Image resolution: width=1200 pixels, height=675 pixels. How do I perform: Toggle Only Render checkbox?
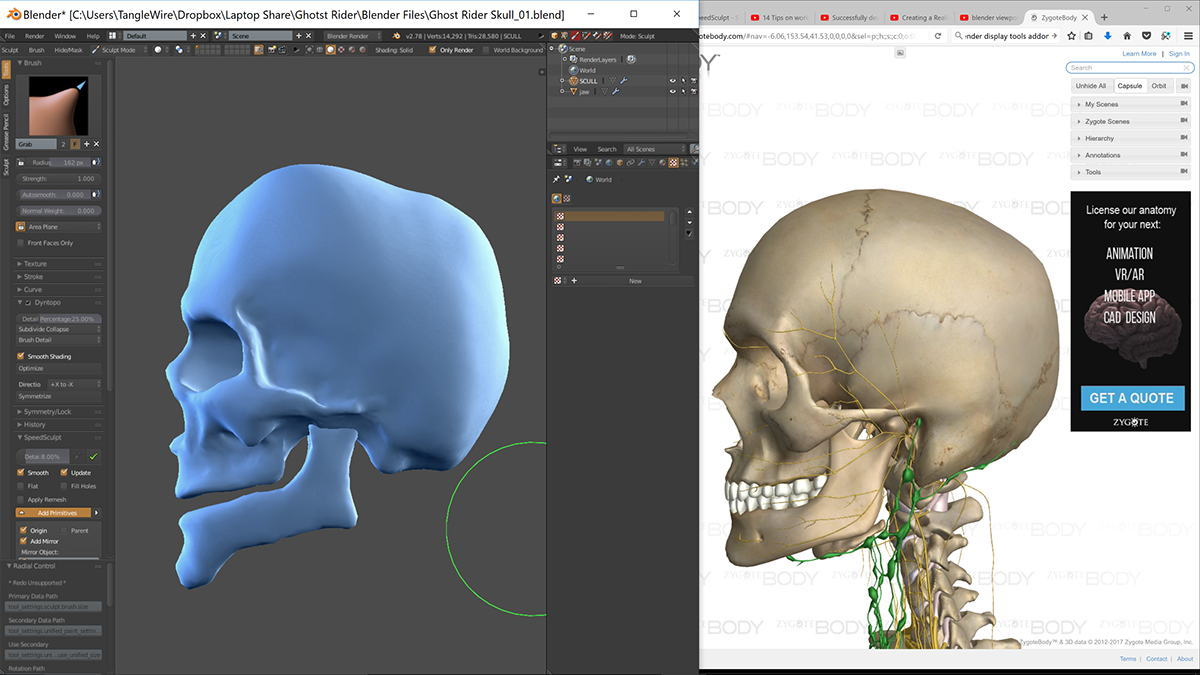tap(433, 50)
